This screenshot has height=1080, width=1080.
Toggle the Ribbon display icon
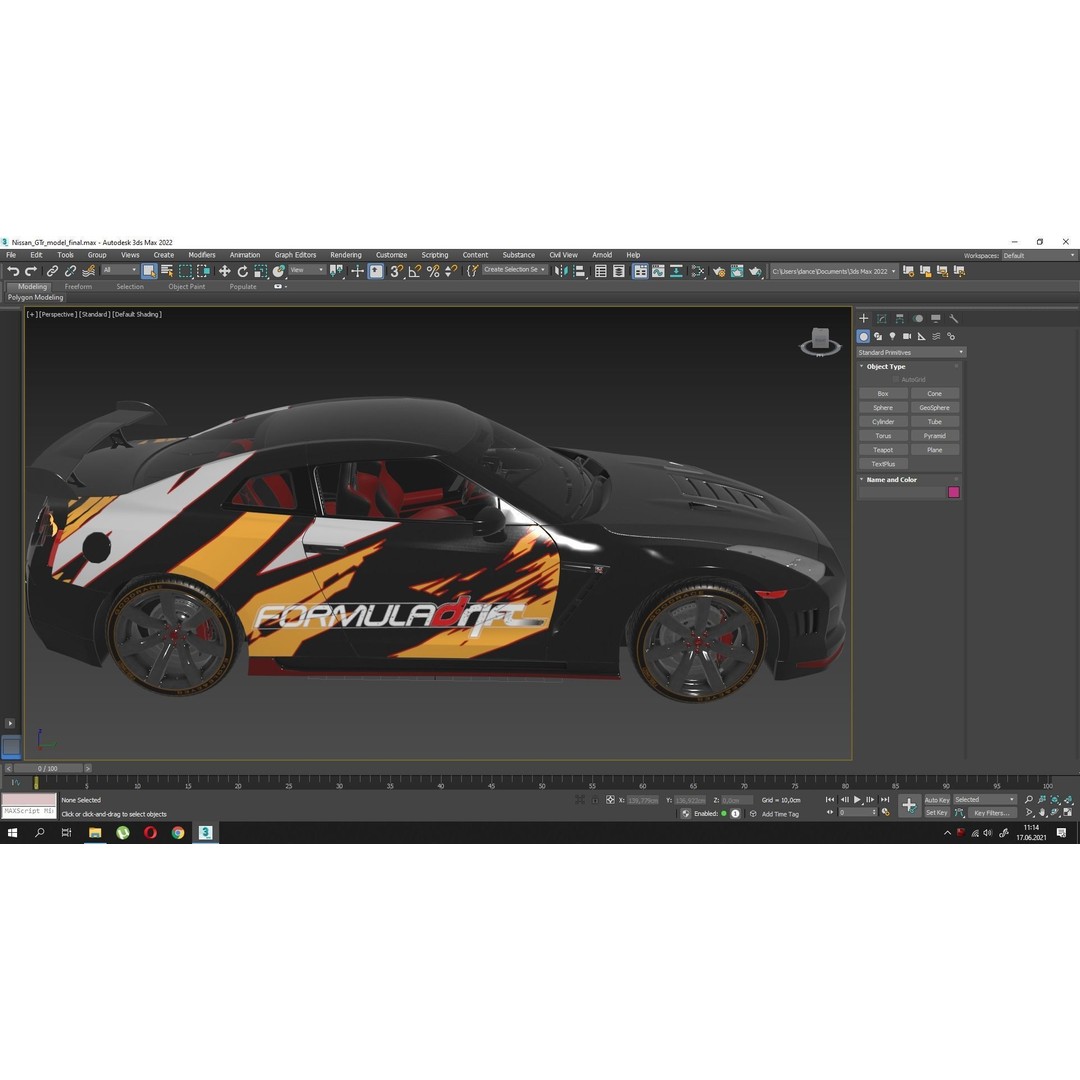pyautogui.click(x=640, y=271)
